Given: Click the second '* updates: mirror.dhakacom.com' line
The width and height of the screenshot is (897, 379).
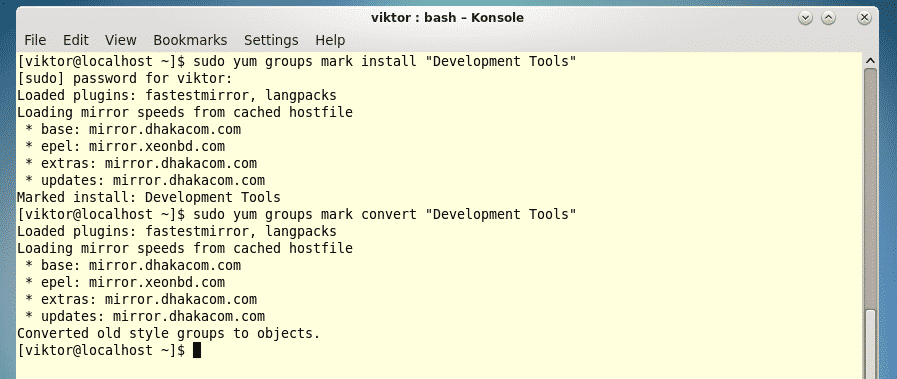Looking at the screenshot, I should [145, 316].
